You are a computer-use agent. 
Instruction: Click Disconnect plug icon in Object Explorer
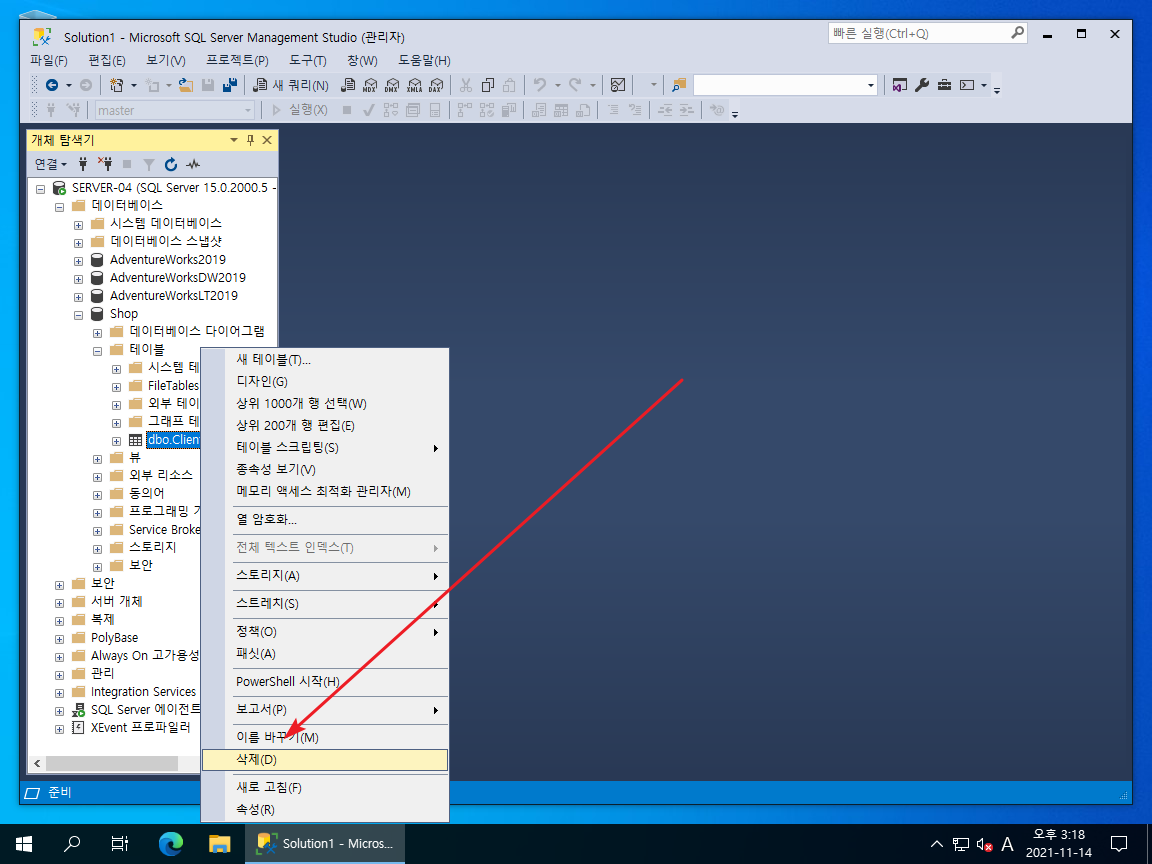pyautogui.click(x=105, y=164)
